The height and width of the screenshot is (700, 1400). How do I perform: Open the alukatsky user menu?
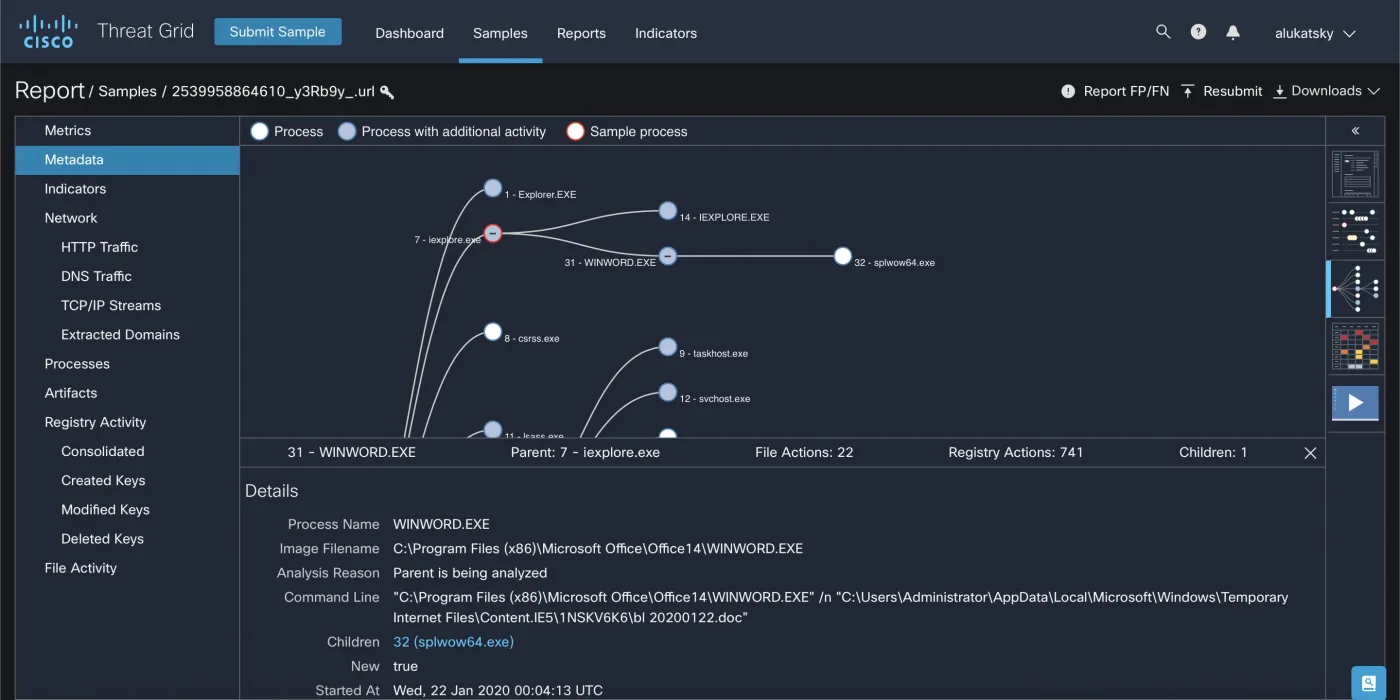(1315, 33)
